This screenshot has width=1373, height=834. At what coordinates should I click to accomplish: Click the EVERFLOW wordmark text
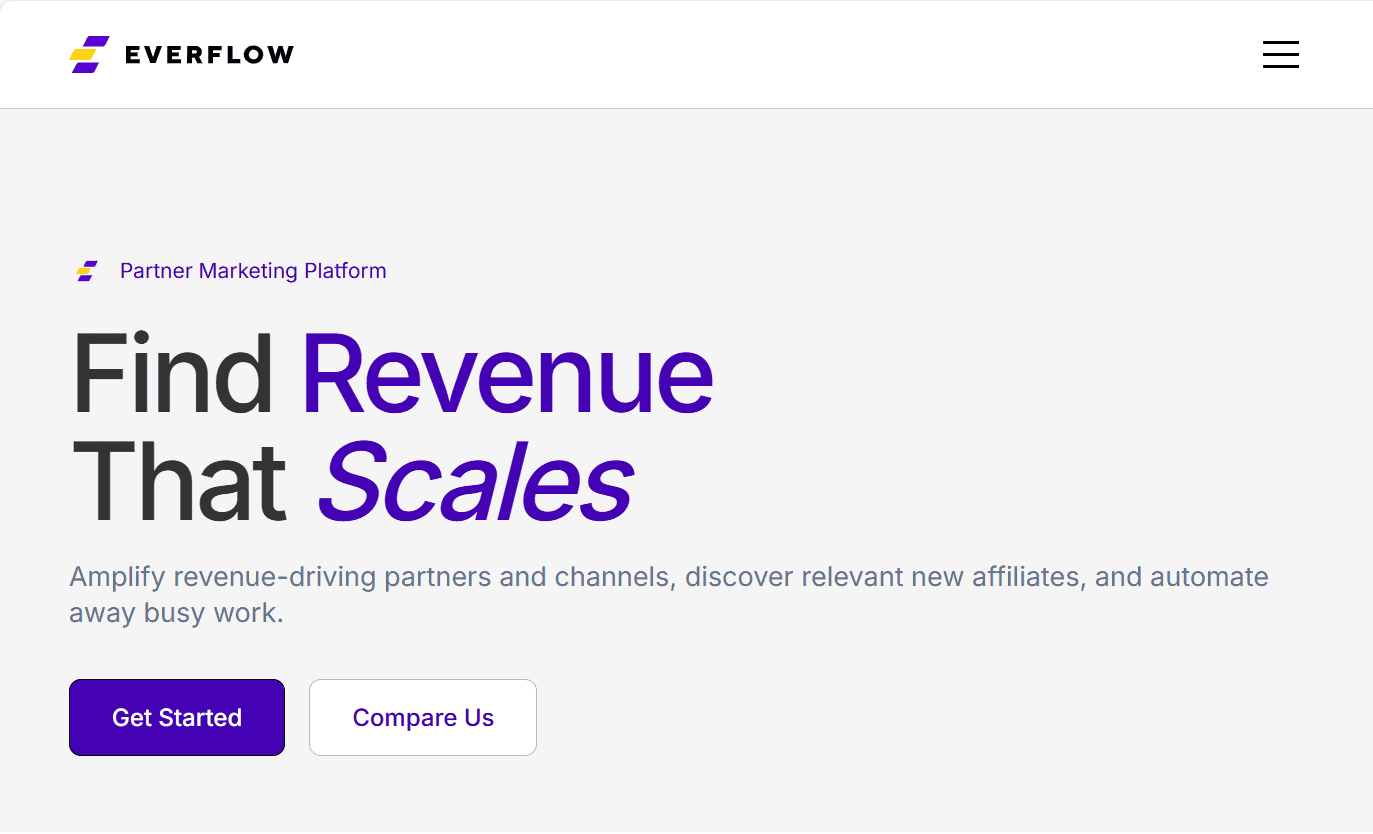point(209,55)
